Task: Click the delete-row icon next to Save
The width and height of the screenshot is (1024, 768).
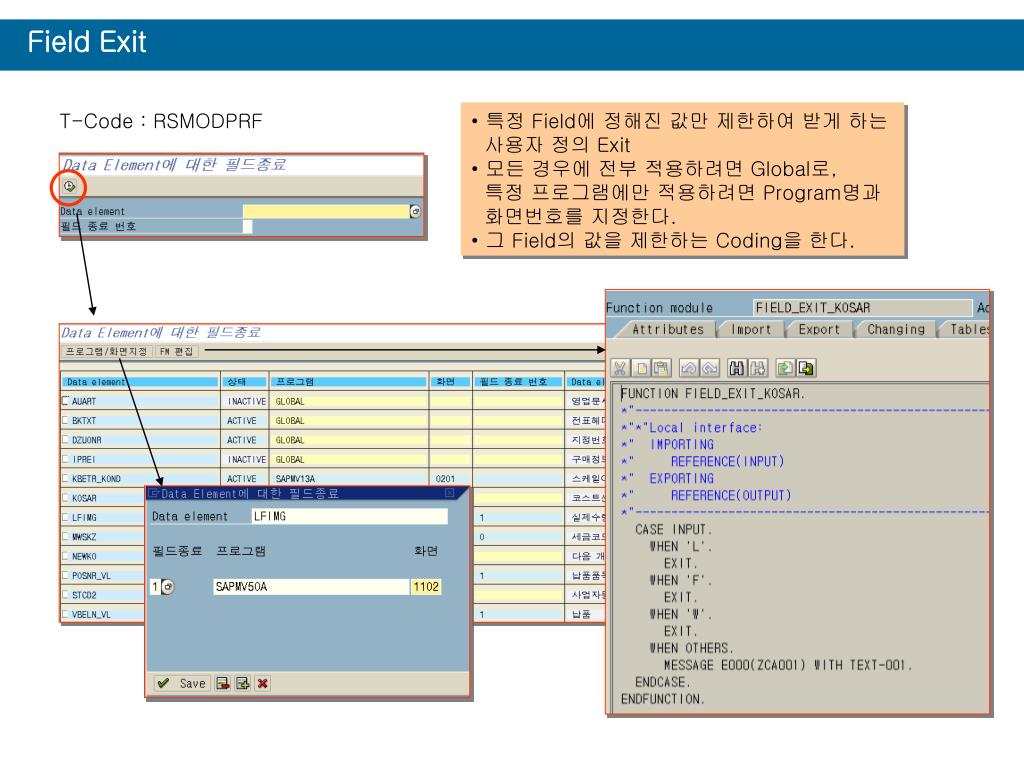Action: click(223, 683)
